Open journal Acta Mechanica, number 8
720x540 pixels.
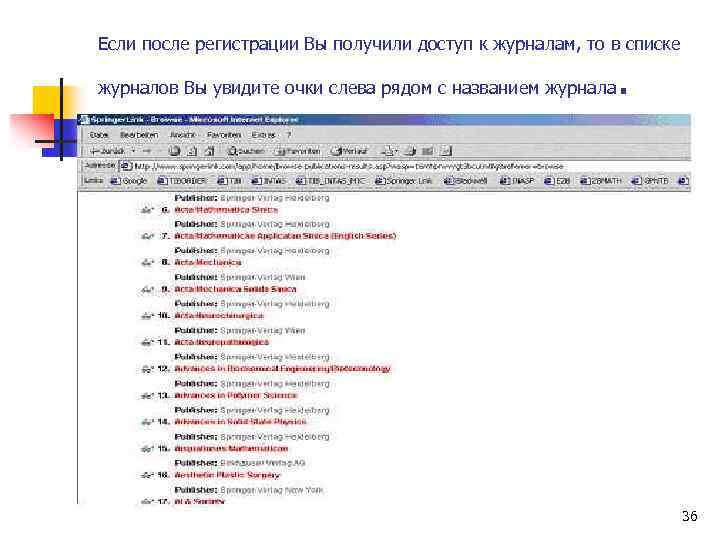(208, 263)
